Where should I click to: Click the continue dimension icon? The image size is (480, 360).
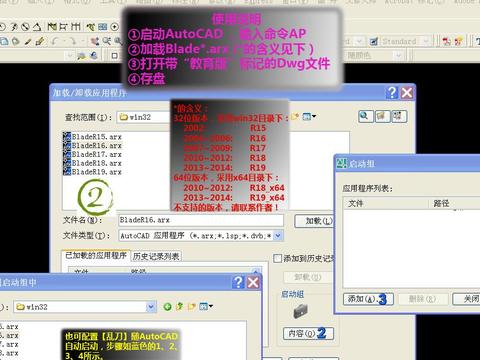tap(76, 27)
